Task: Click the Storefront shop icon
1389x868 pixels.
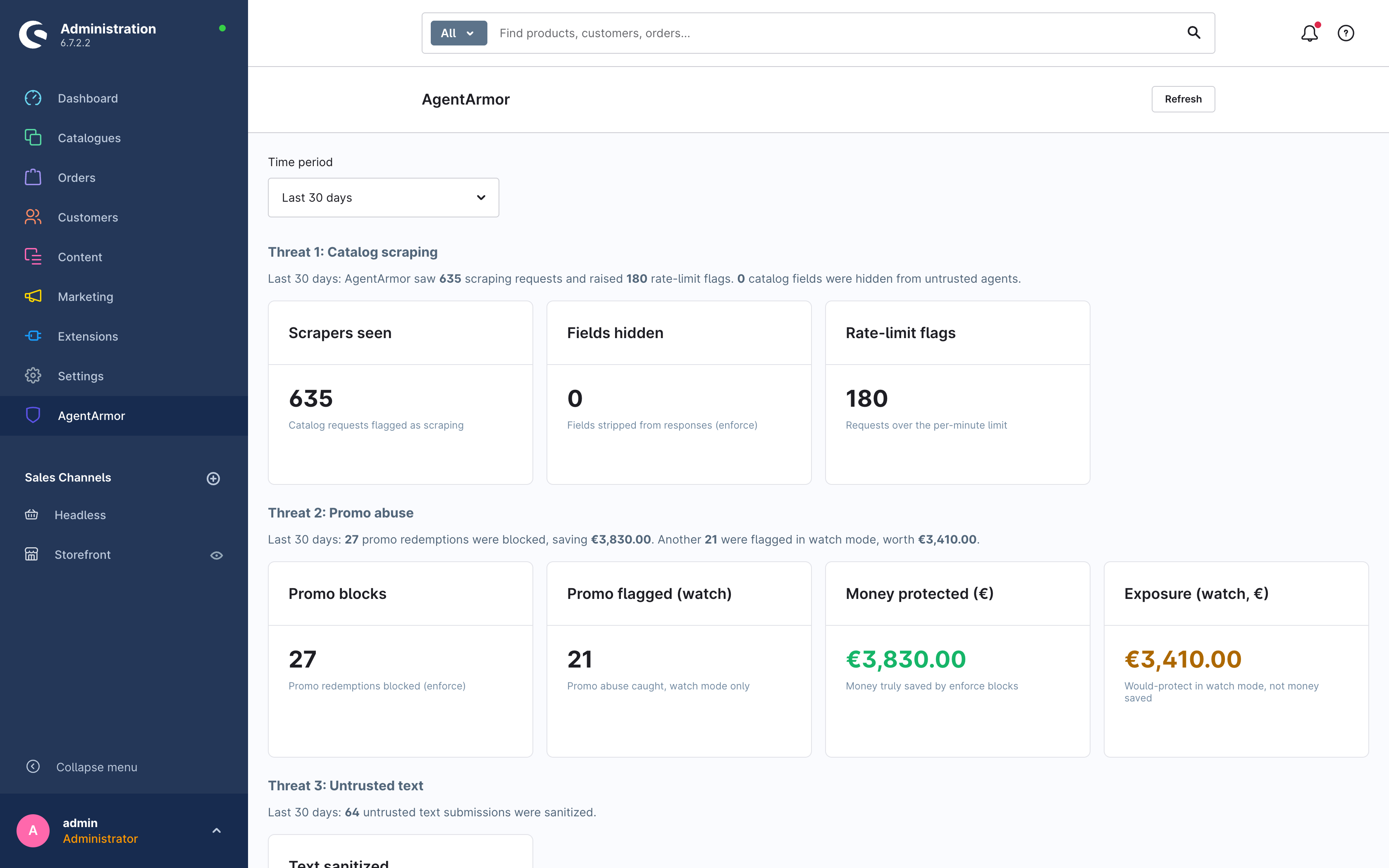Action: tap(31, 554)
